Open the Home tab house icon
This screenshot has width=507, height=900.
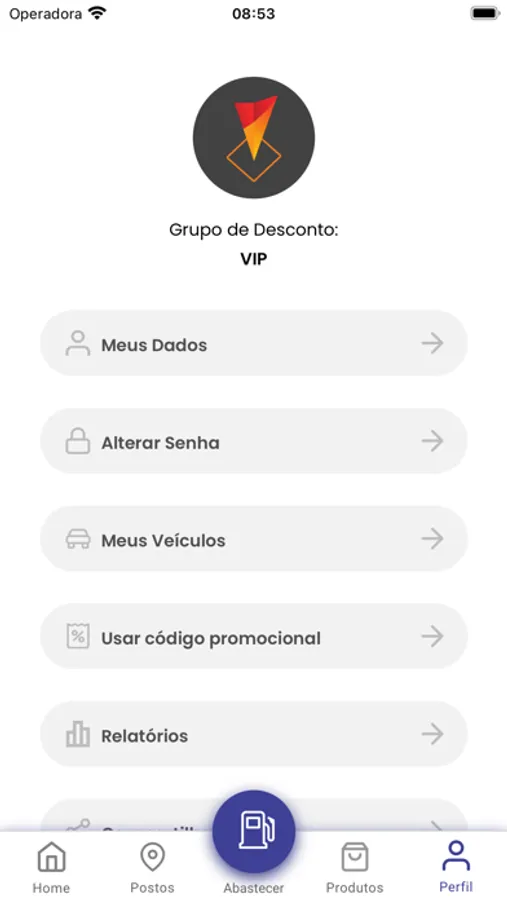click(x=52, y=857)
